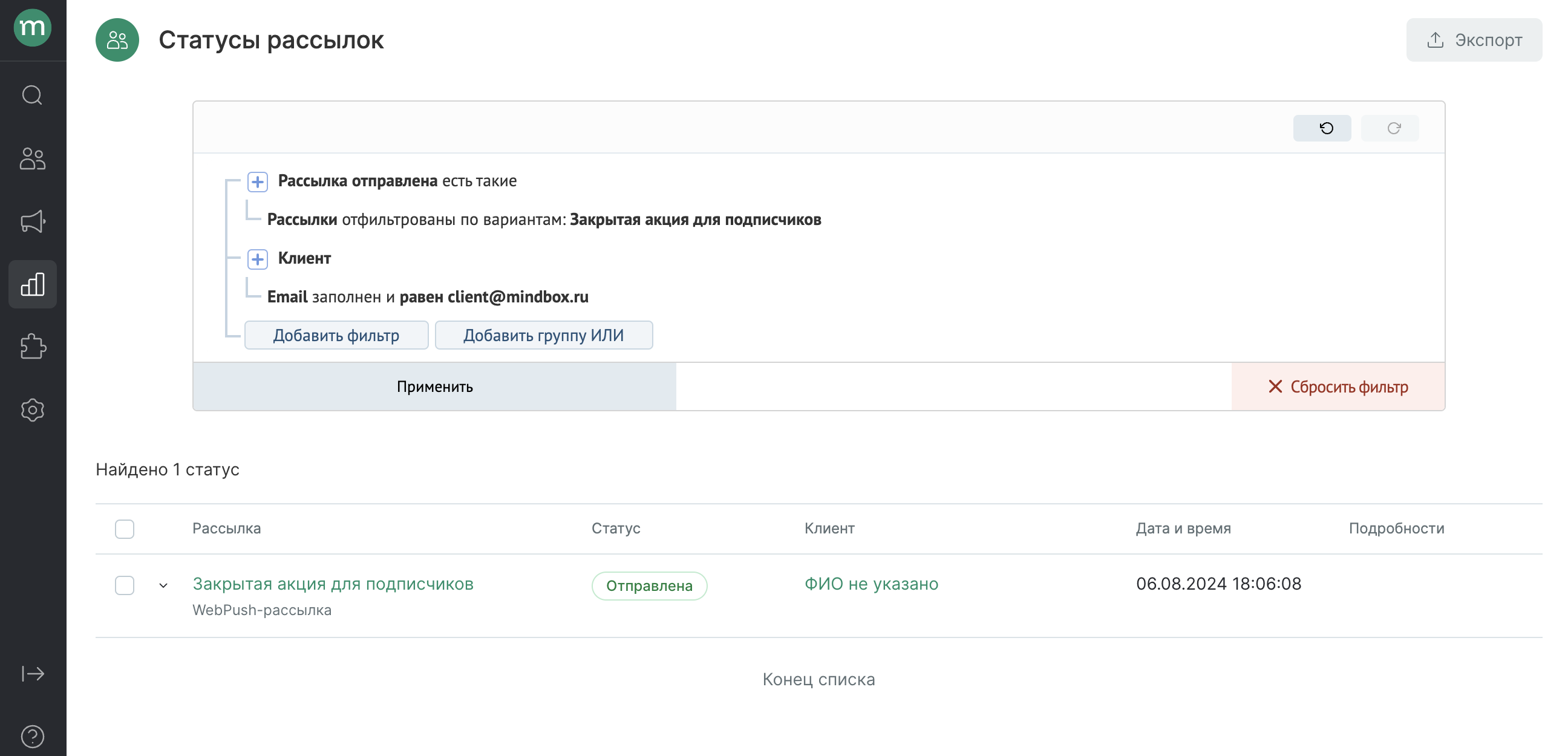Screen dimensions: 1568x756
Task: Click the green people icon beside page title
Action: pyautogui.click(x=117, y=40)
